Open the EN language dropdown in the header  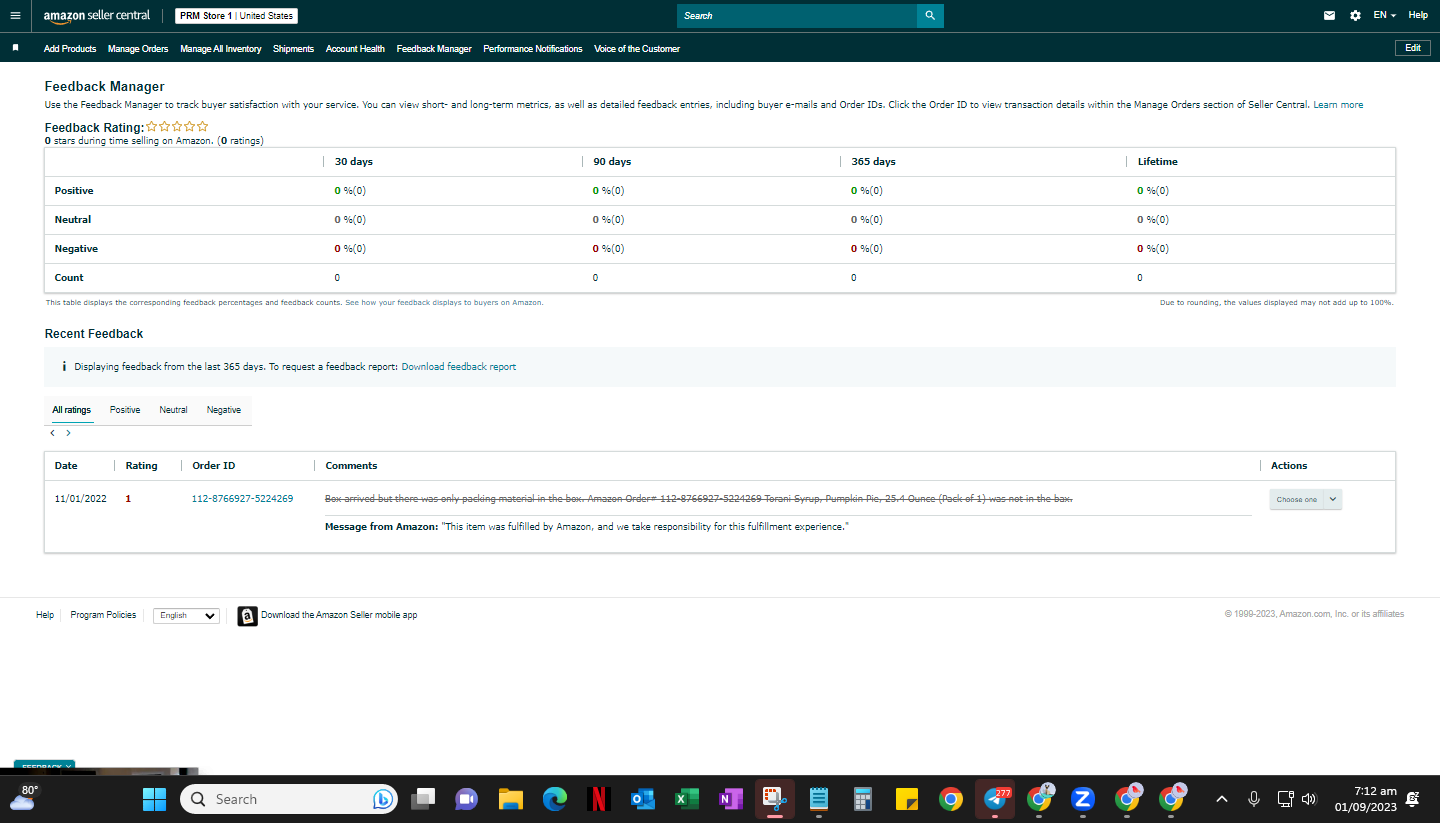click(x=1385, y=15)
